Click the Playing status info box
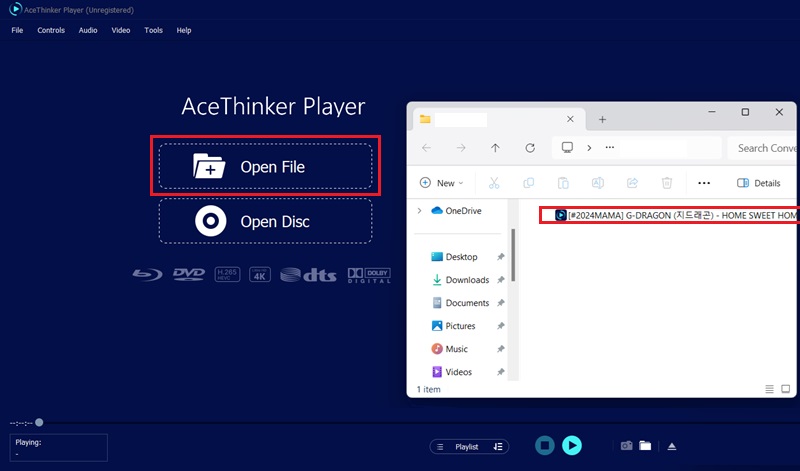 (59, 448)
